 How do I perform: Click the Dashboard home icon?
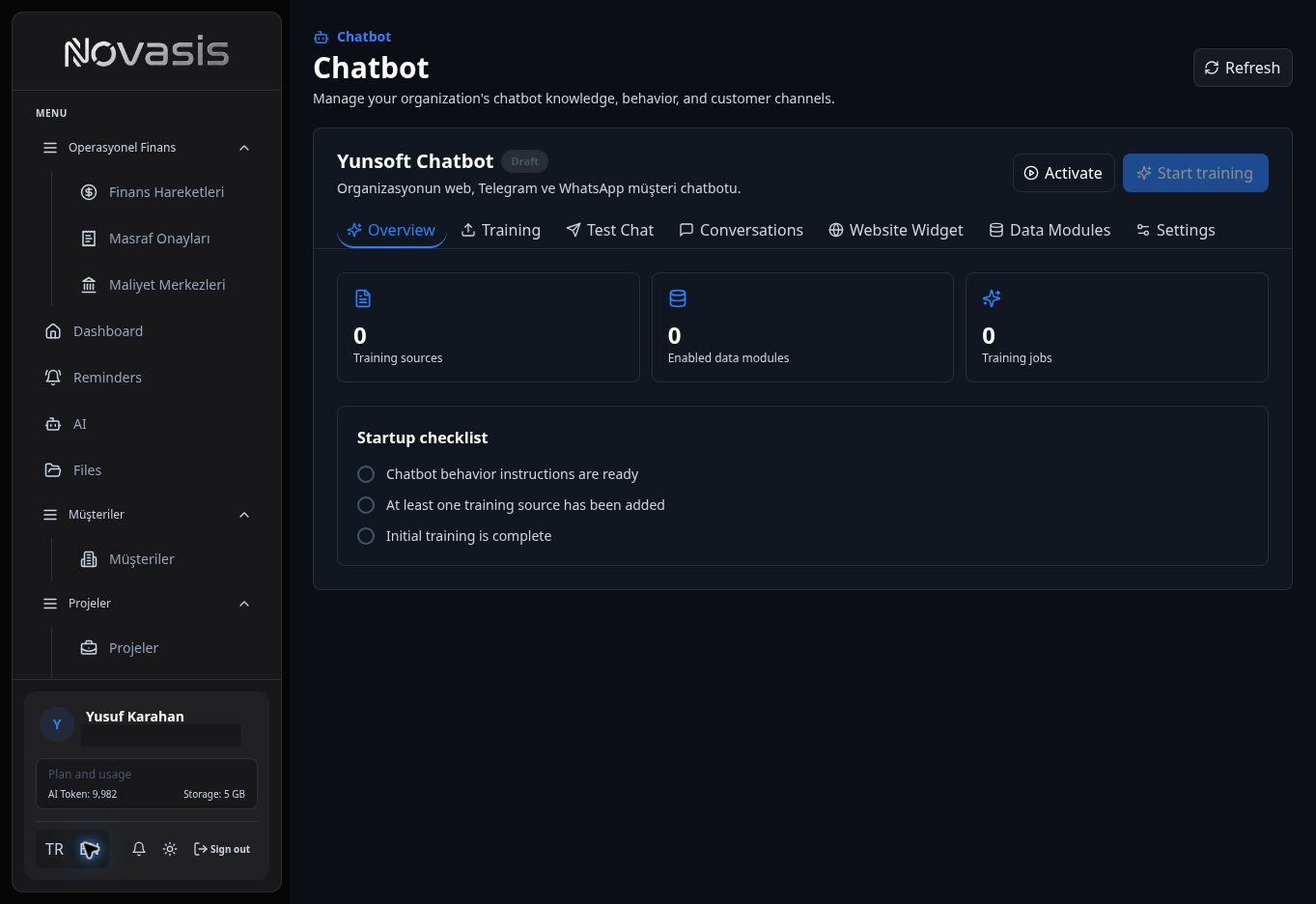click(x=53, y=331)
